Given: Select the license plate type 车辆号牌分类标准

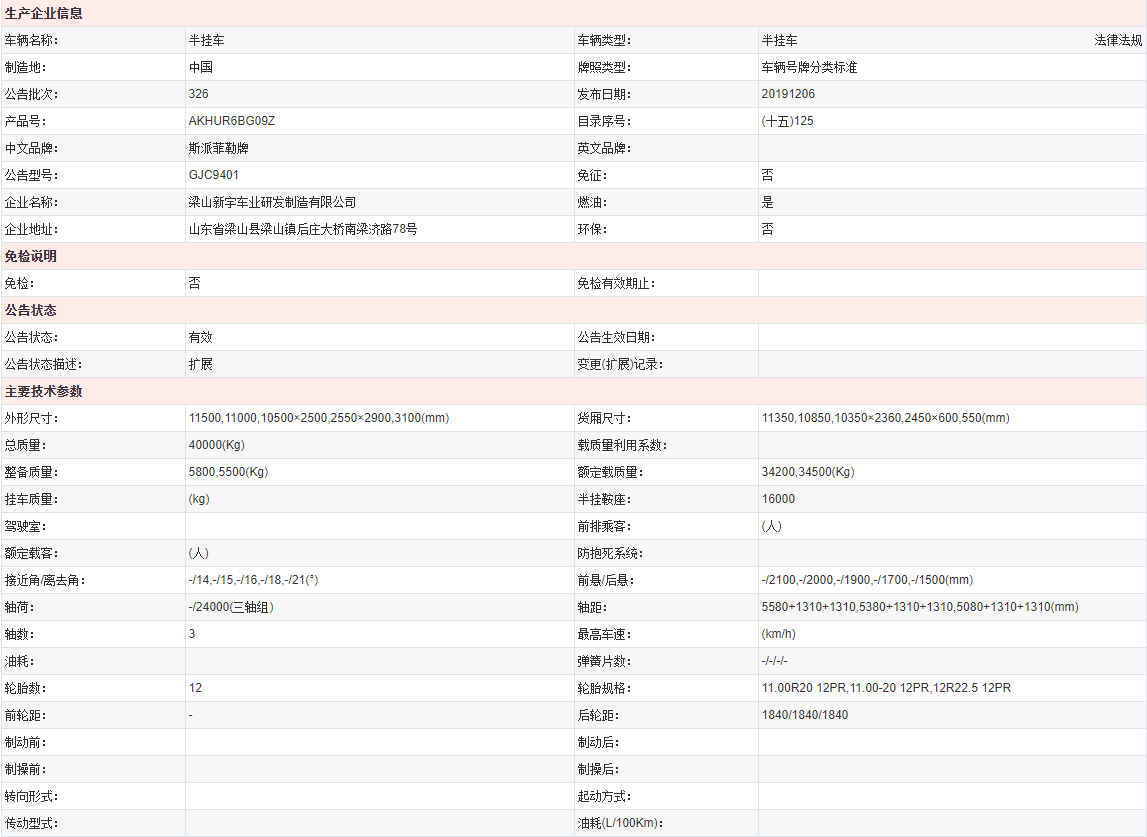Looking at the screenshot, I should pos(809,68).
